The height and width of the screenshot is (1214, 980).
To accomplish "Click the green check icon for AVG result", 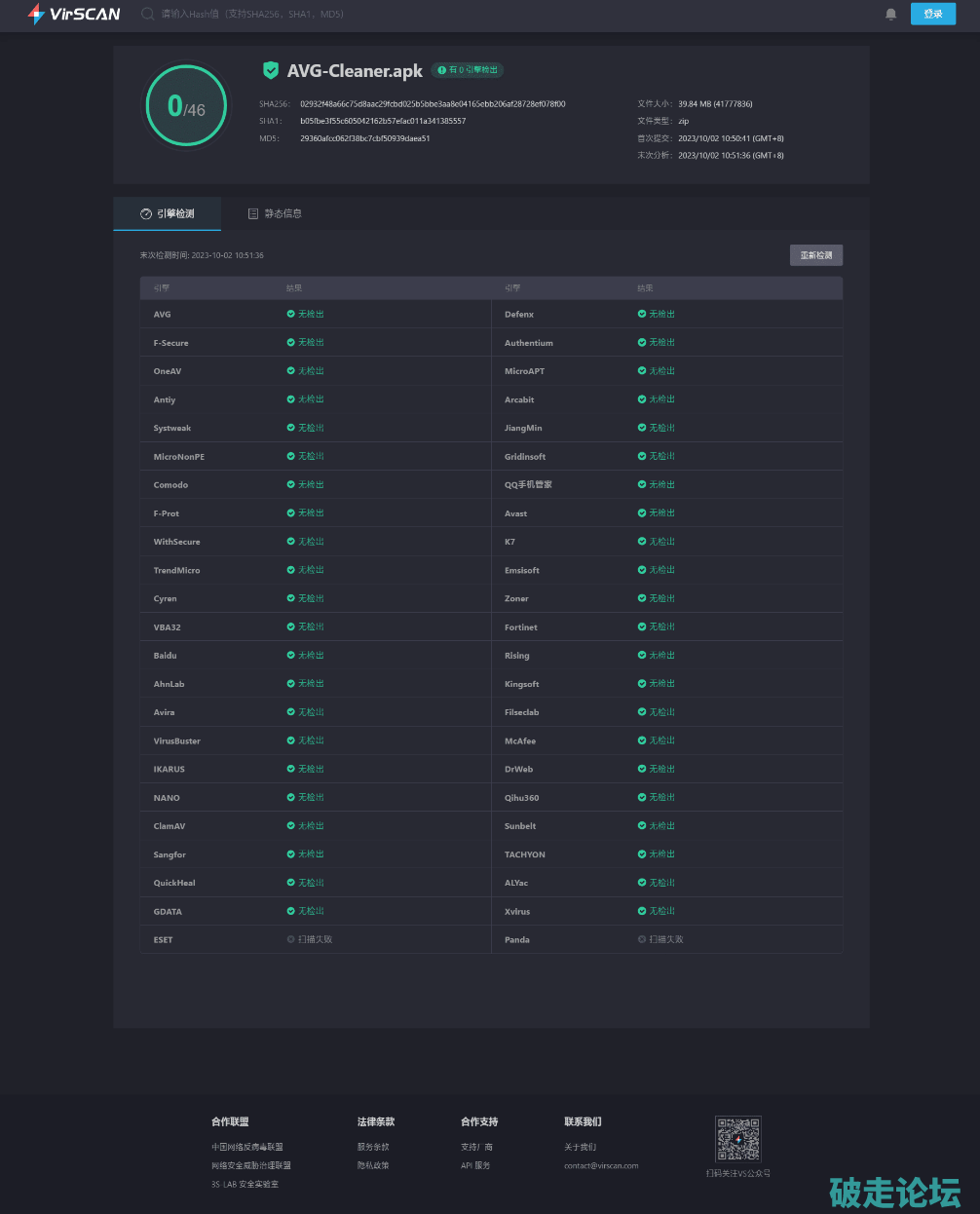I will 290,314.
